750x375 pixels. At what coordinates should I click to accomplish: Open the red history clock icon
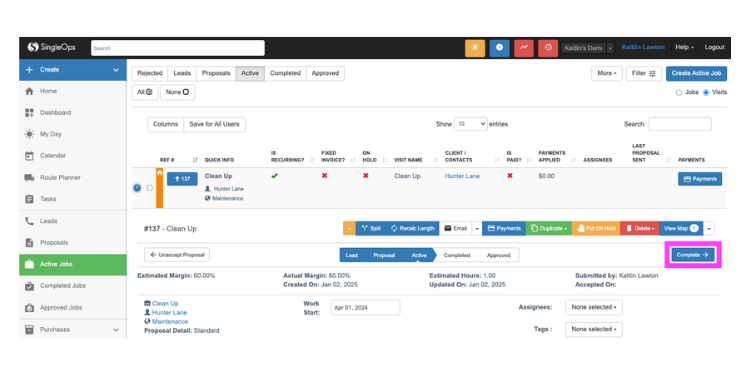(548, 48)
